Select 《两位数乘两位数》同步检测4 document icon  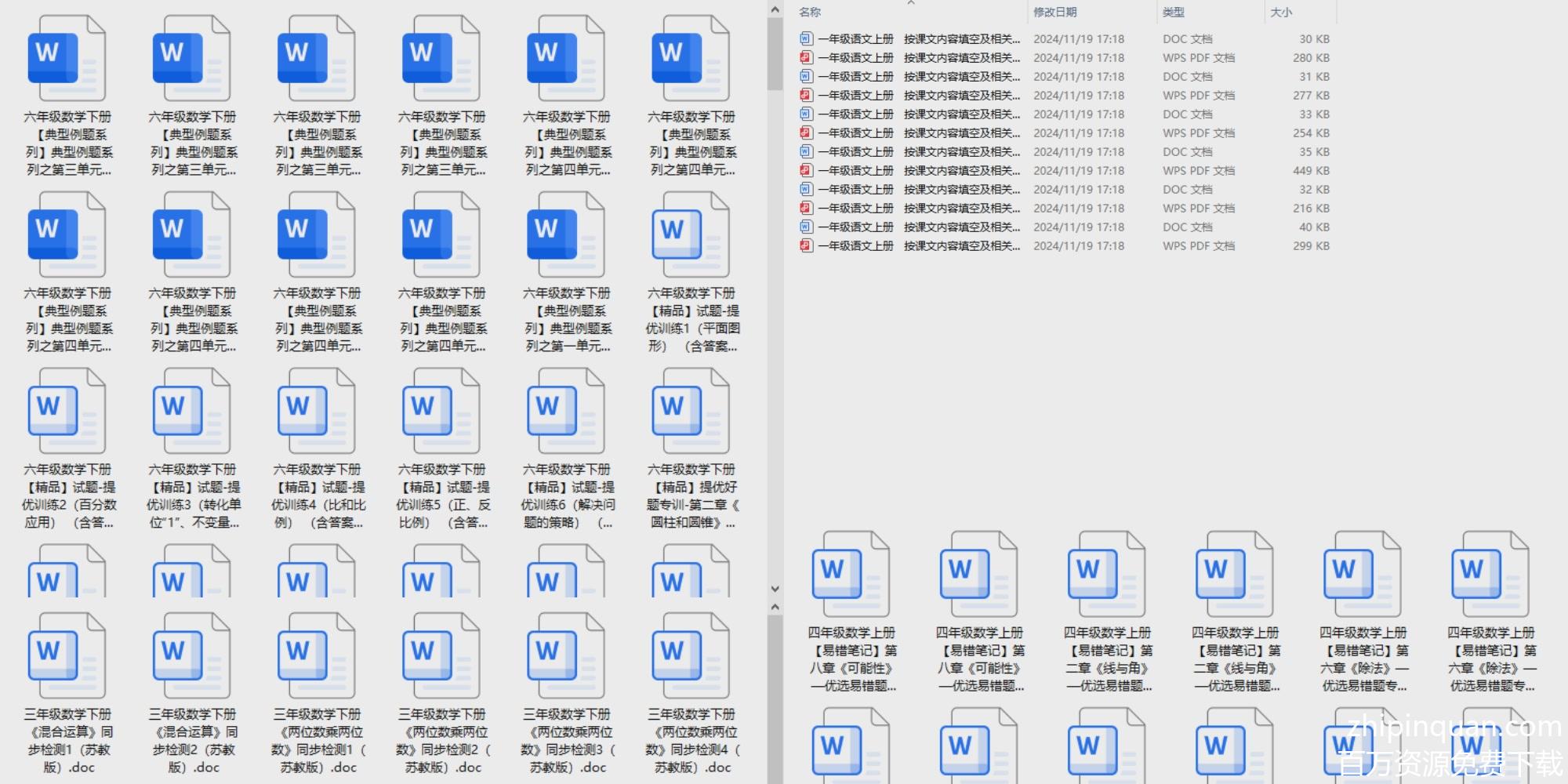(691, 656)
